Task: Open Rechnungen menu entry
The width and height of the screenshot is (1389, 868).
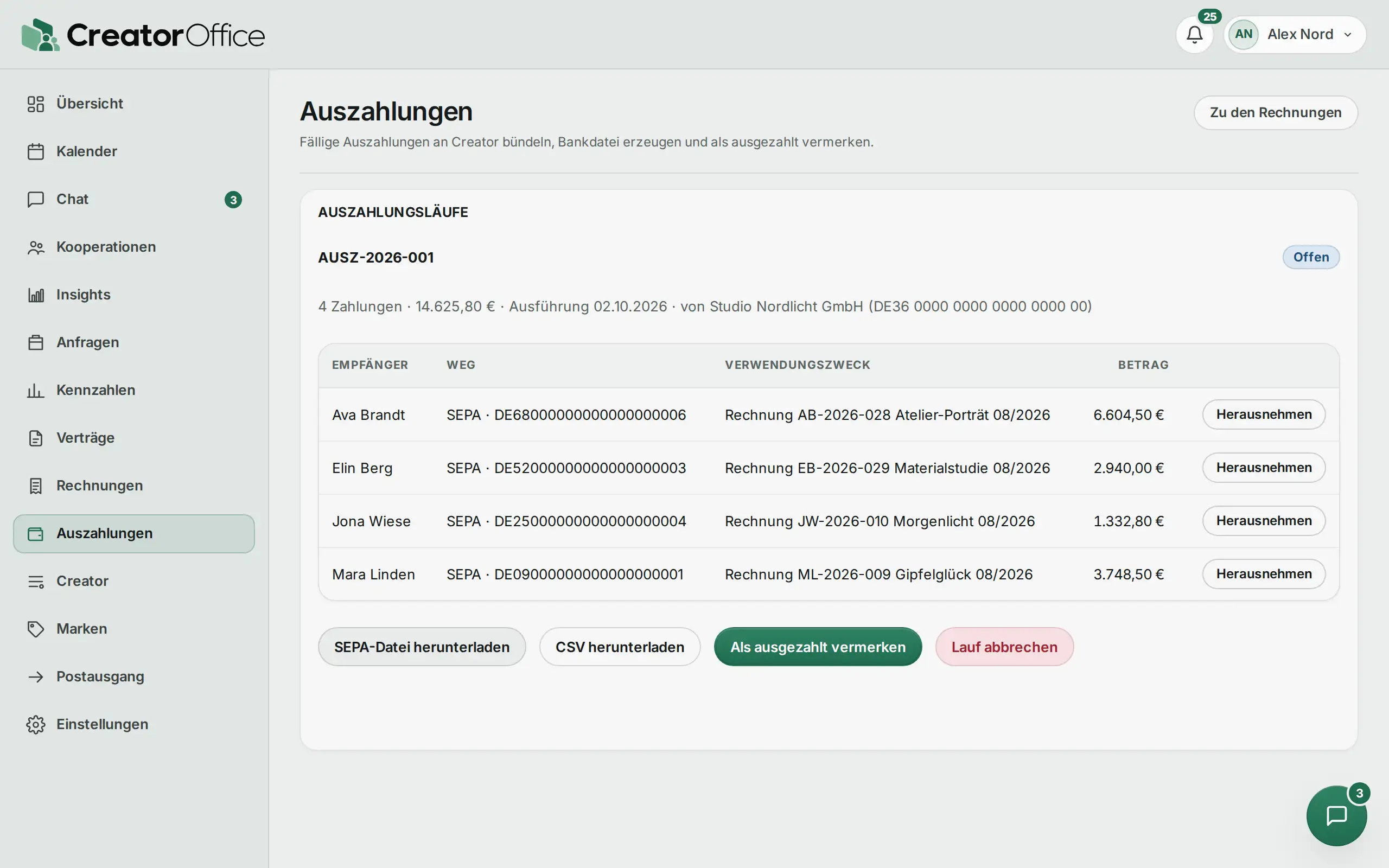Action: [x=133, y=486]
